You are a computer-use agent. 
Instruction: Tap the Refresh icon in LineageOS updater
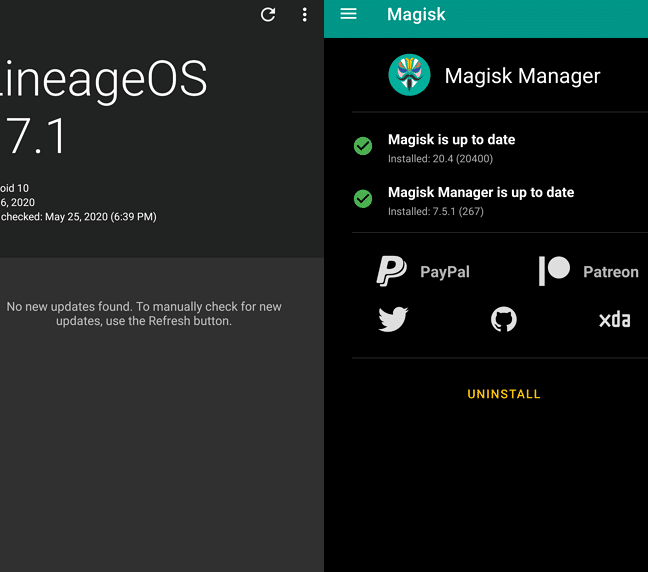(268, 15)
